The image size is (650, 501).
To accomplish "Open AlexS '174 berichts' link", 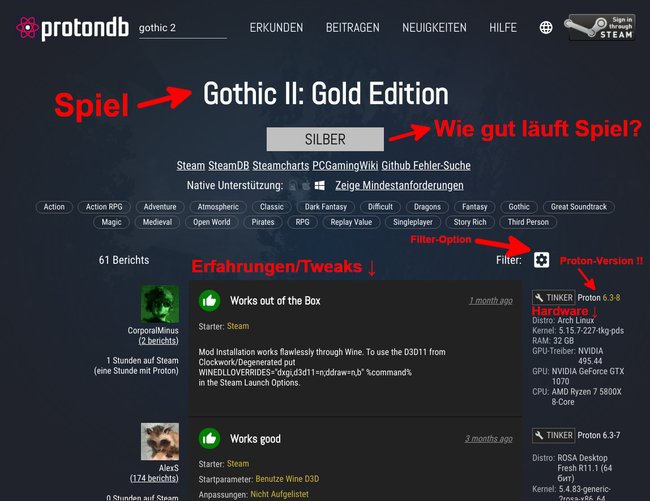I will click(154, 478).
